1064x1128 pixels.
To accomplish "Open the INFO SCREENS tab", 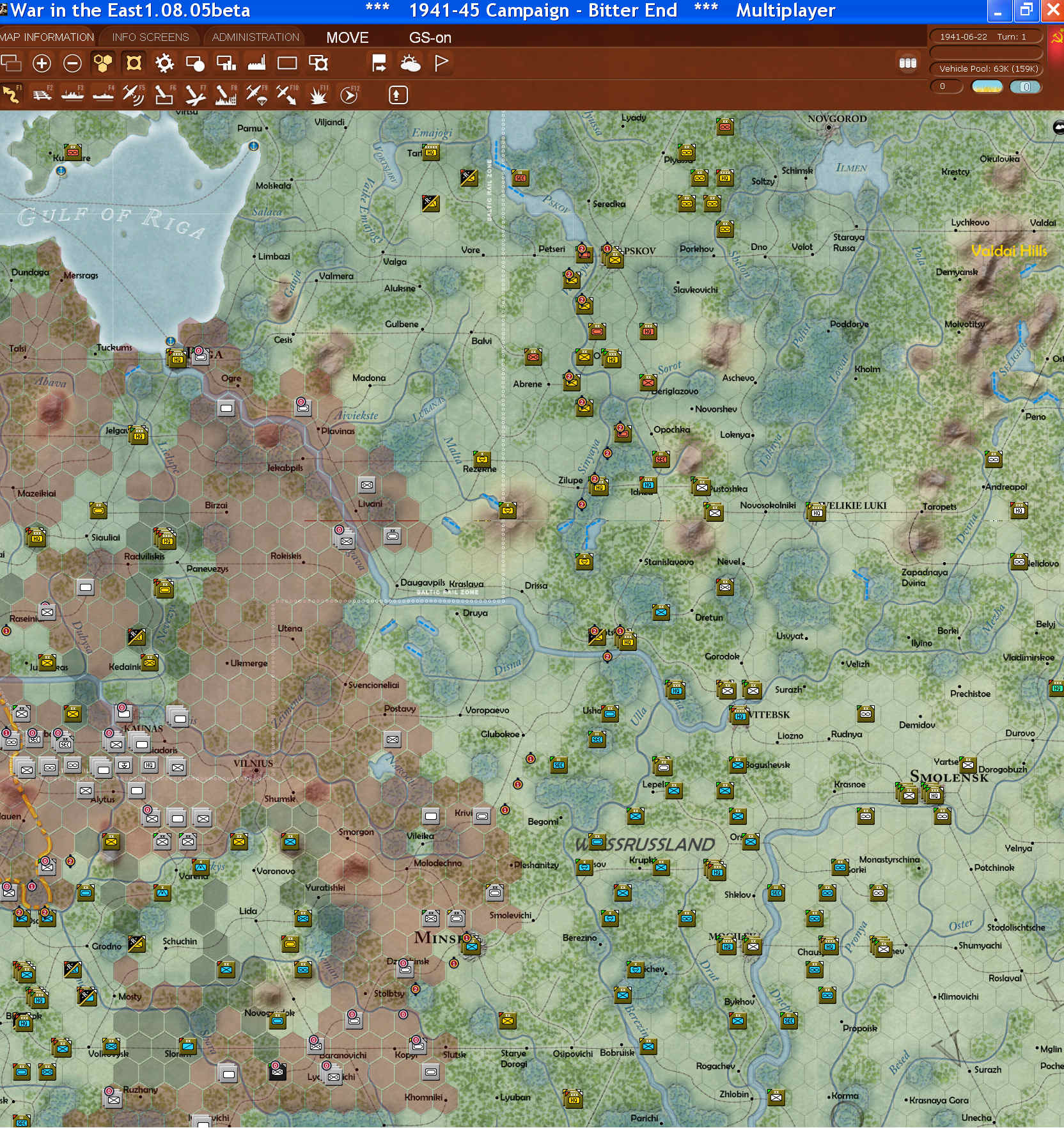I will 150,37.
